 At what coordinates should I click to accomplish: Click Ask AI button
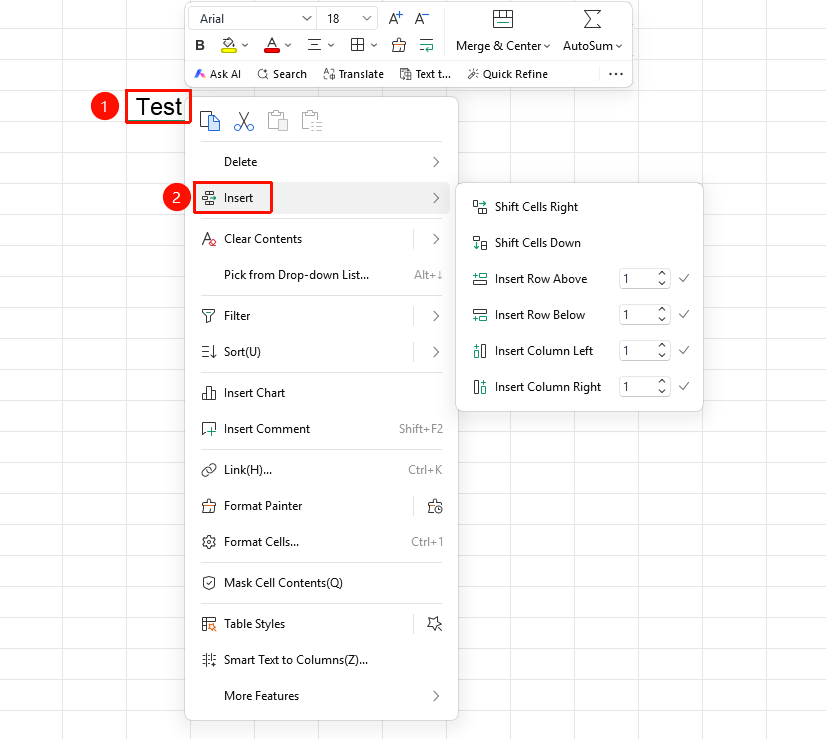(x=218, y=74)
